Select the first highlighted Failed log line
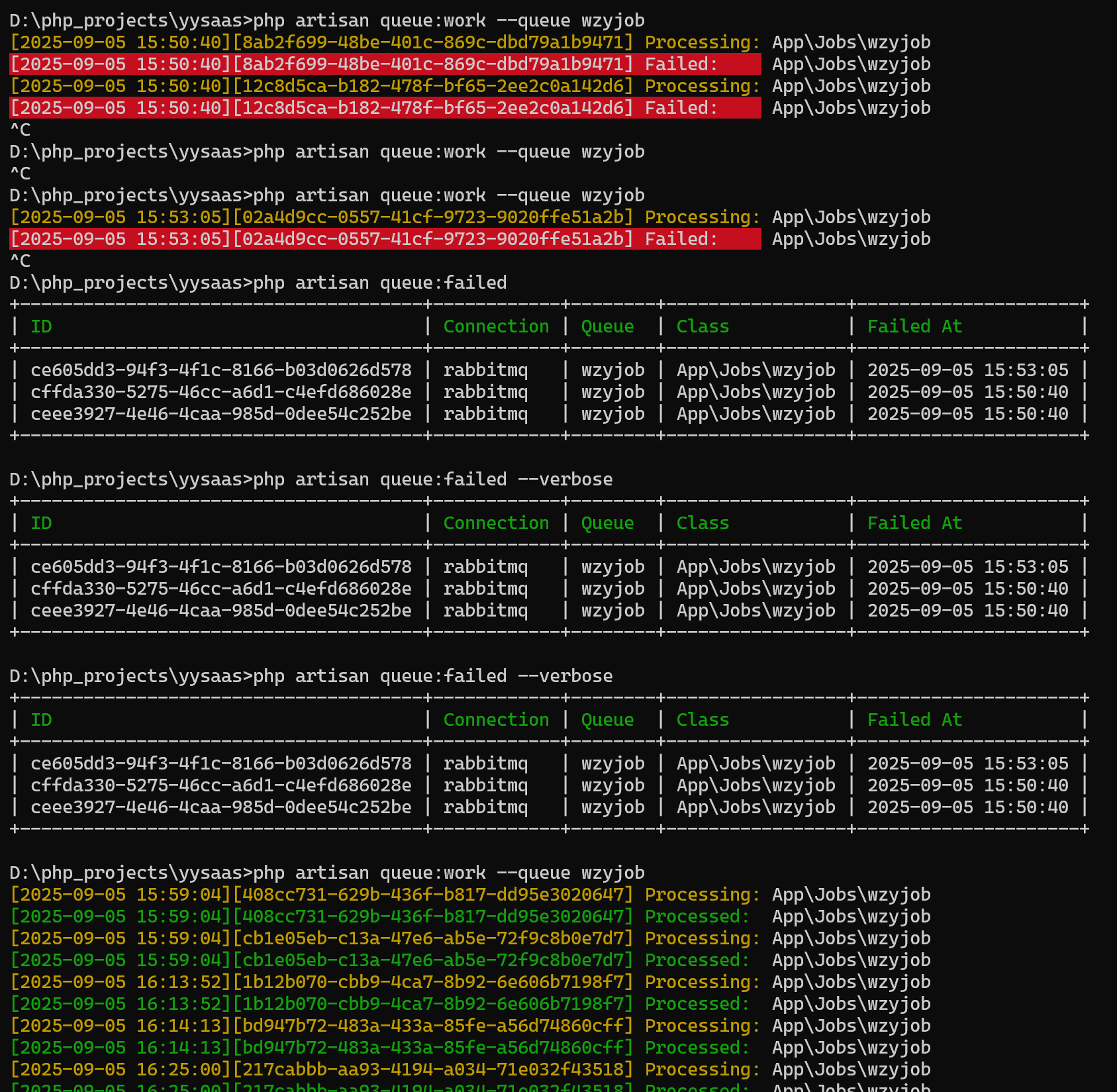This screenshot has width=1117, height=1092. click(x=384, y=64)
